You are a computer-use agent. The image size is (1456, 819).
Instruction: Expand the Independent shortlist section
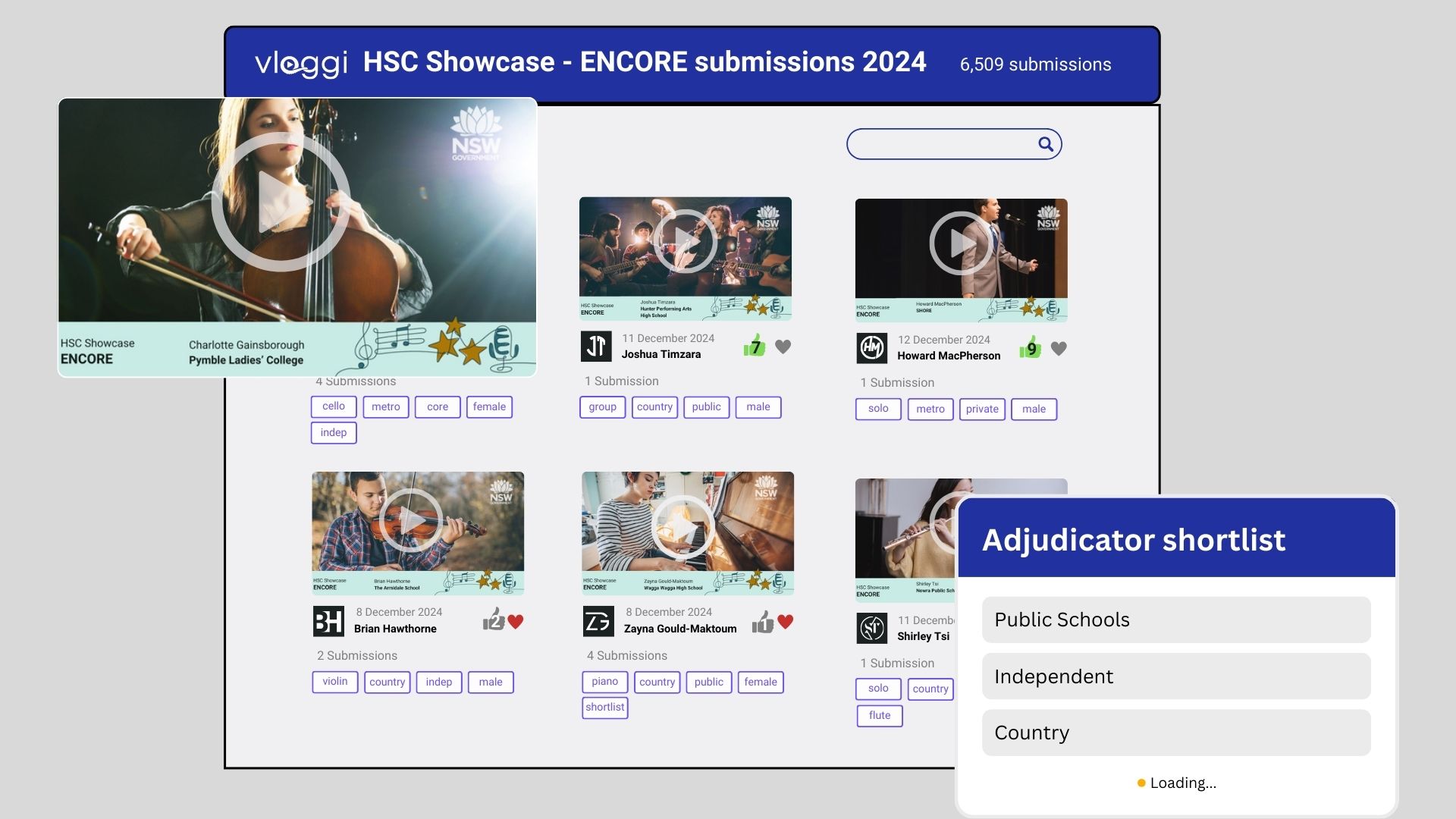(x=1176, y=676)
